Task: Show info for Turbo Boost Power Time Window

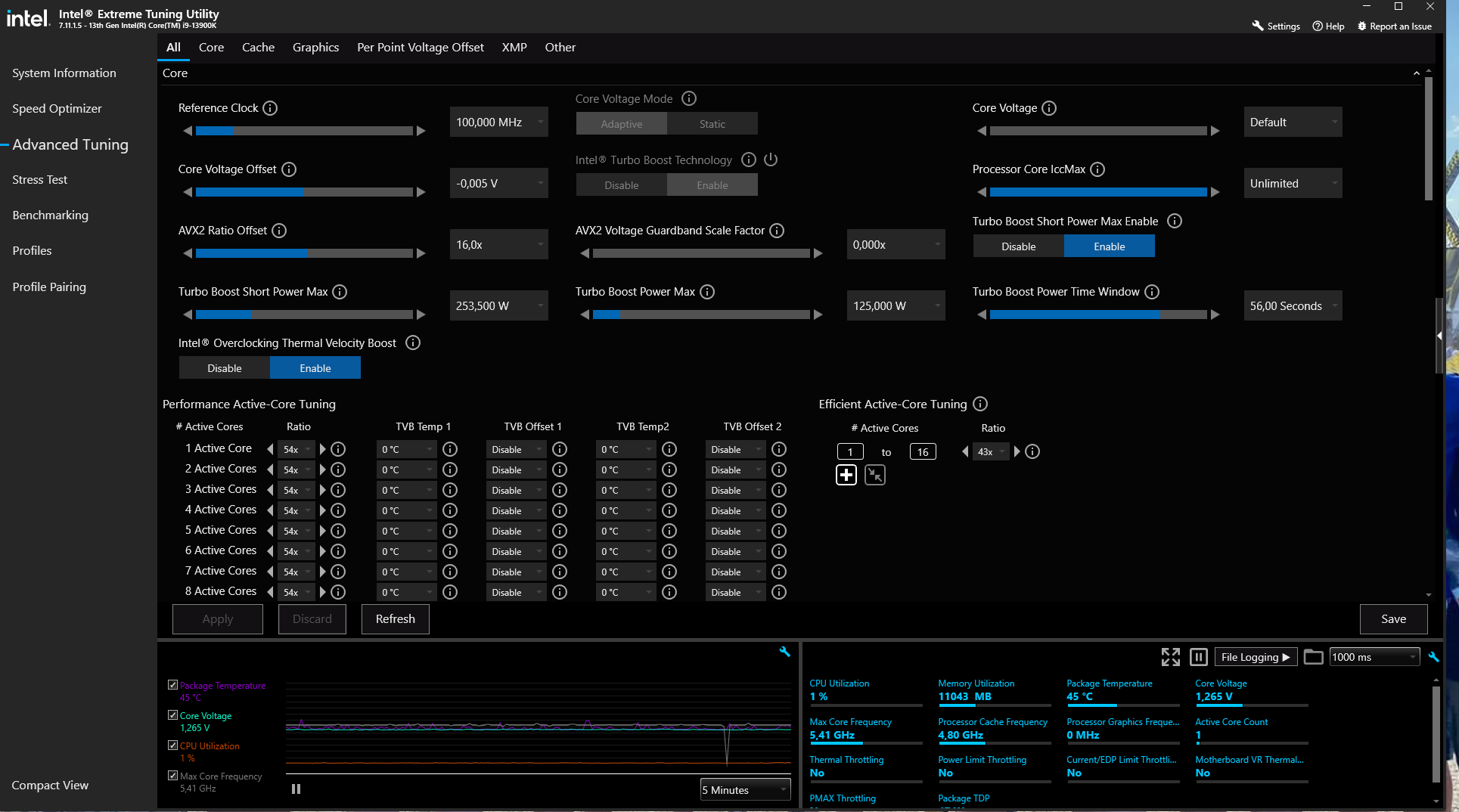Action: (x=1152, y=292)
